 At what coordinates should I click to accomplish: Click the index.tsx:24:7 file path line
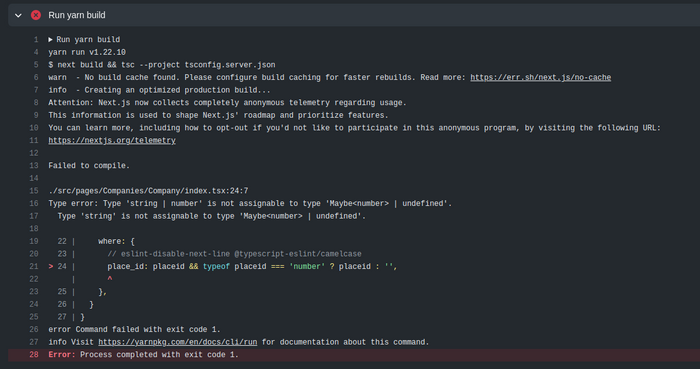[148, 191]
